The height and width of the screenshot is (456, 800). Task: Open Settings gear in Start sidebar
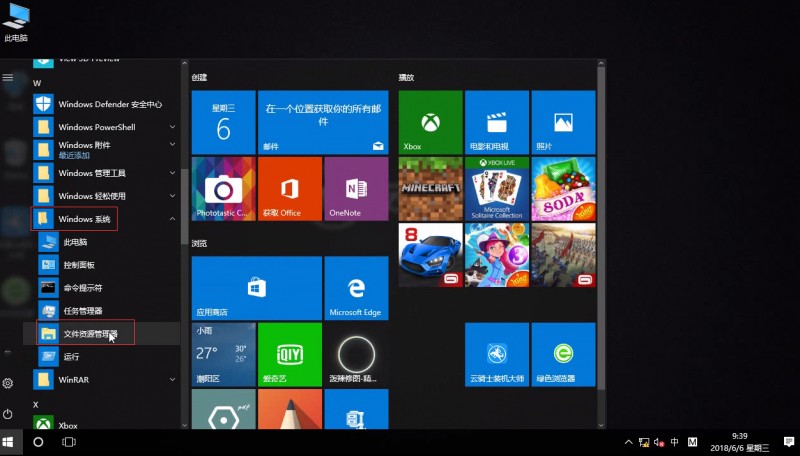point(8,383)
